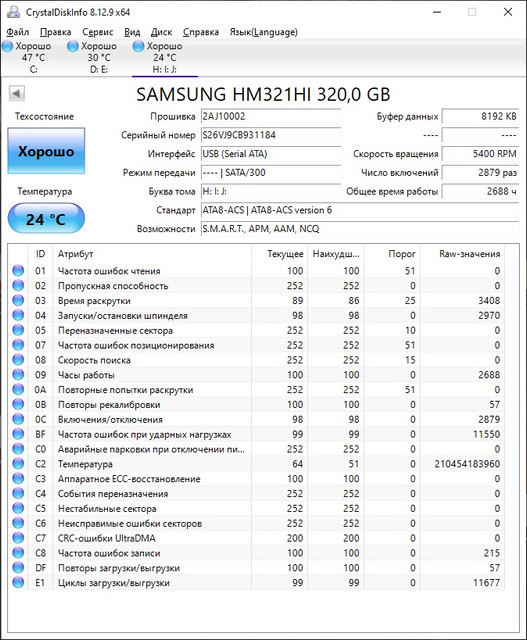Select the raw value 11677 in row E1
The image size is (527, 640).
point(487,583)
